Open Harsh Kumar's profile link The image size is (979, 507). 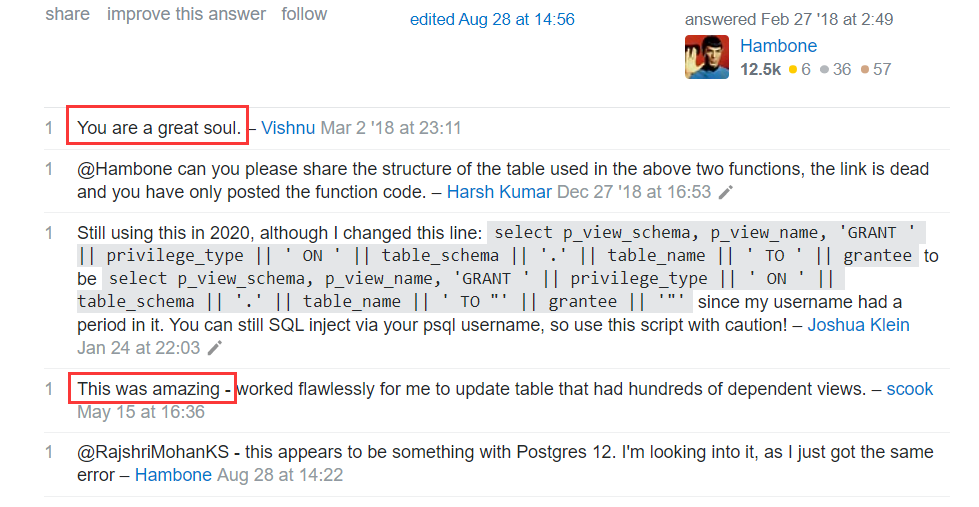499,192
